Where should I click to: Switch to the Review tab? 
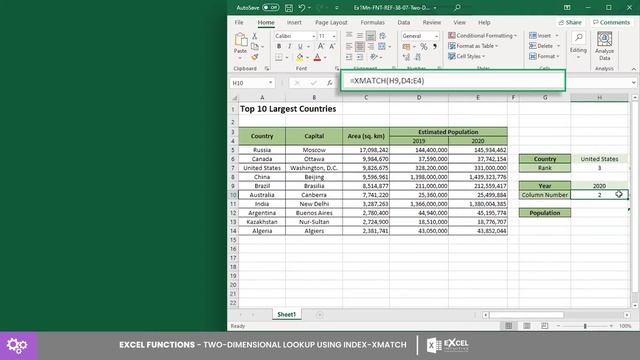coord(431,22)
